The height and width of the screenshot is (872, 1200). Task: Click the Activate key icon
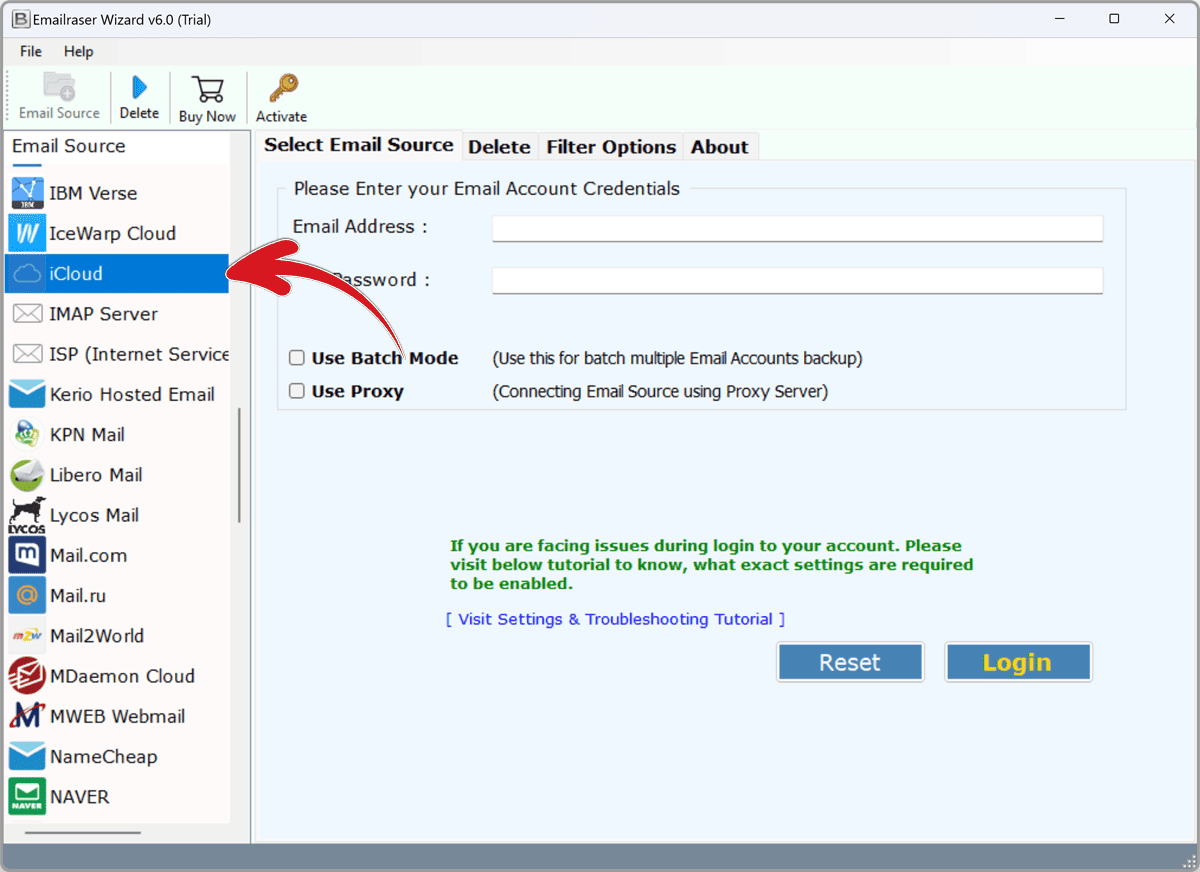click(282, 88)
